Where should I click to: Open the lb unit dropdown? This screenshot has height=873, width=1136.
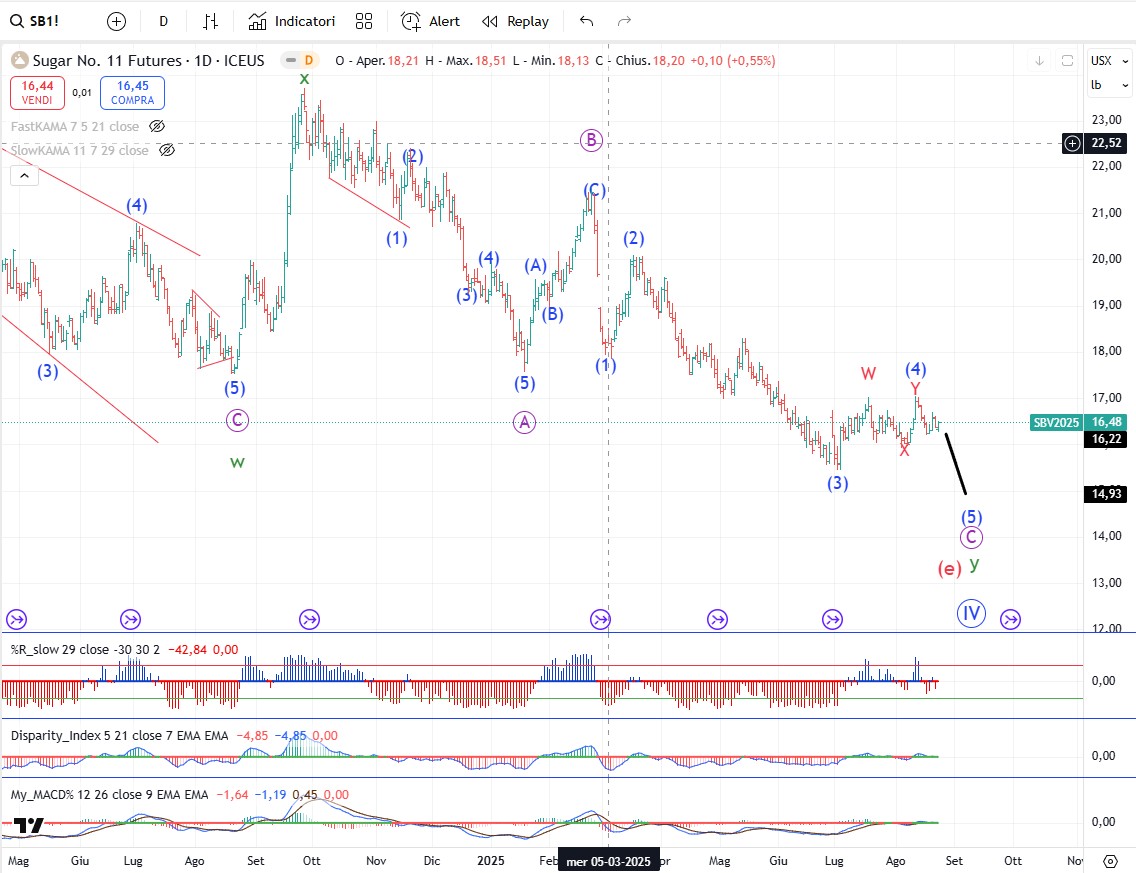pos(1102,85)
